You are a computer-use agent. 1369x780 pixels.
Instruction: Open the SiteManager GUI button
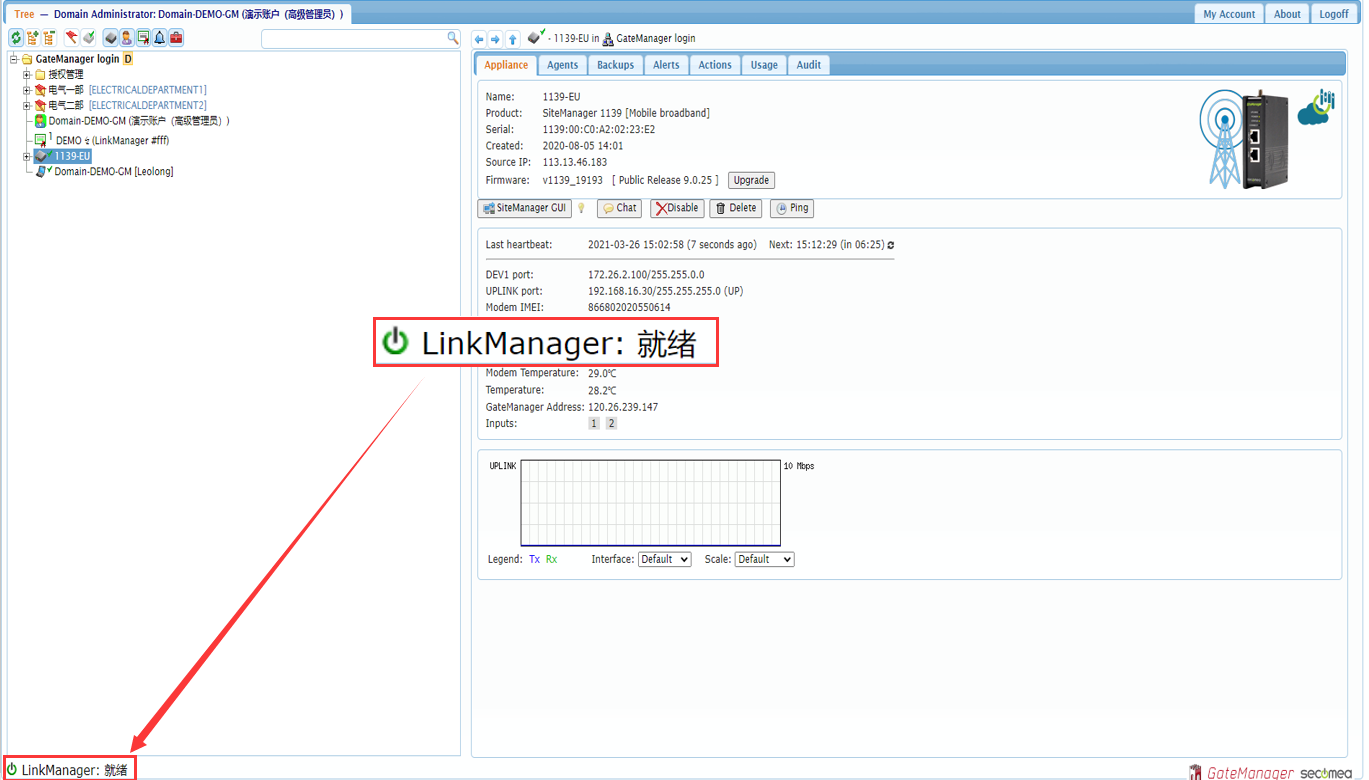(x=524, y=208)
